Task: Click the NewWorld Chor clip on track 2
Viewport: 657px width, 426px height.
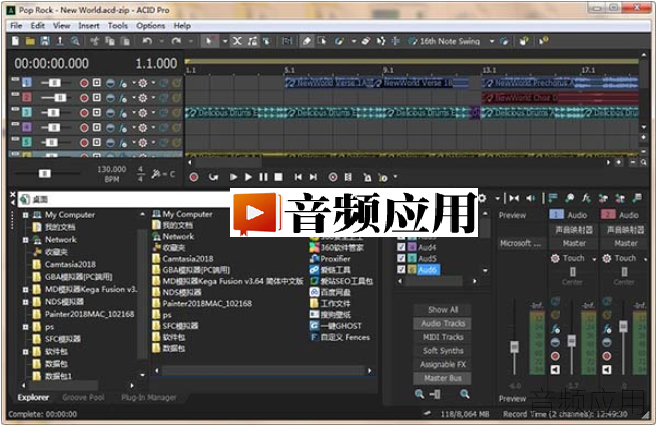Action: click(560, 98)
